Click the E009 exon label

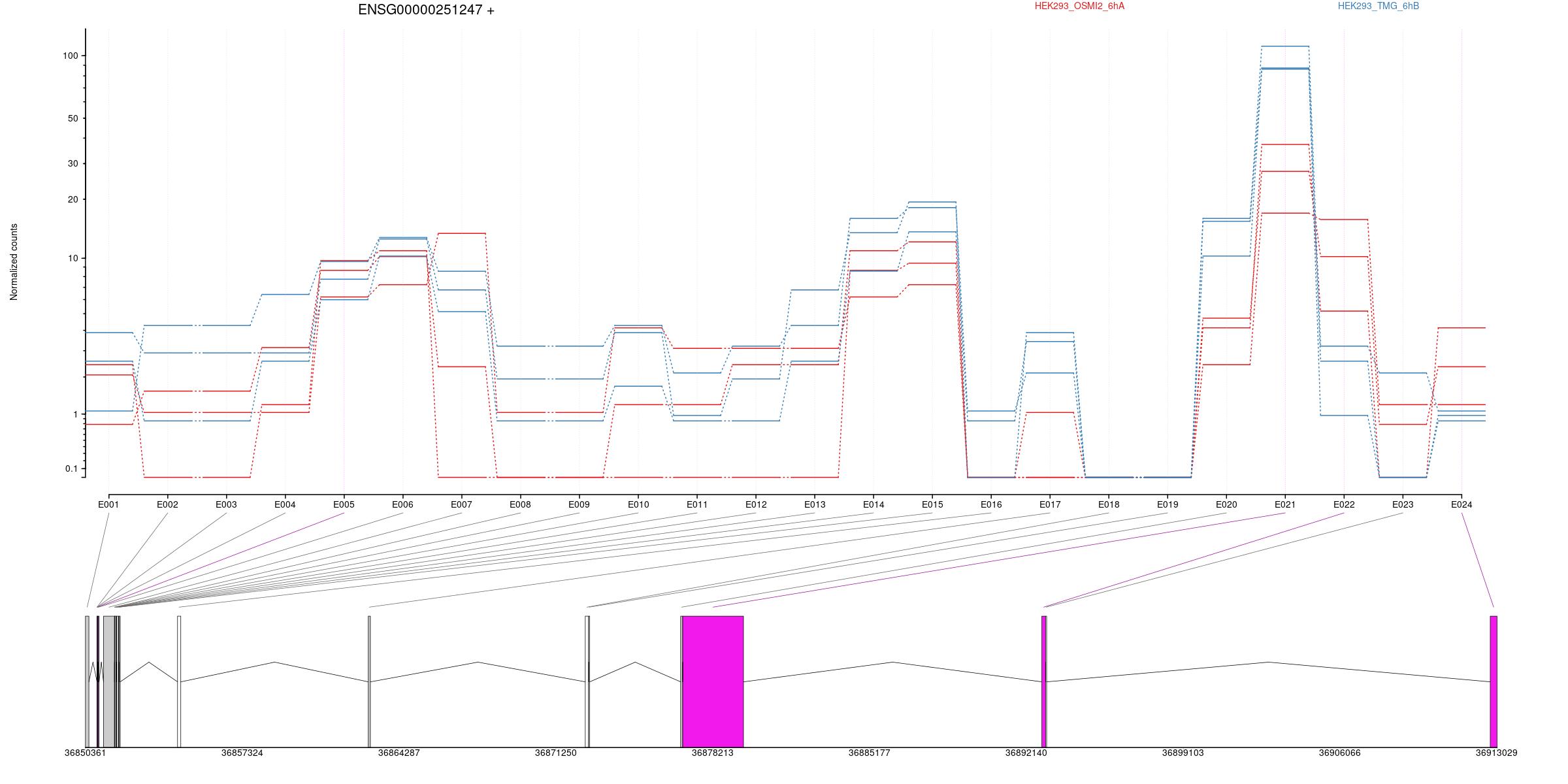579,504
